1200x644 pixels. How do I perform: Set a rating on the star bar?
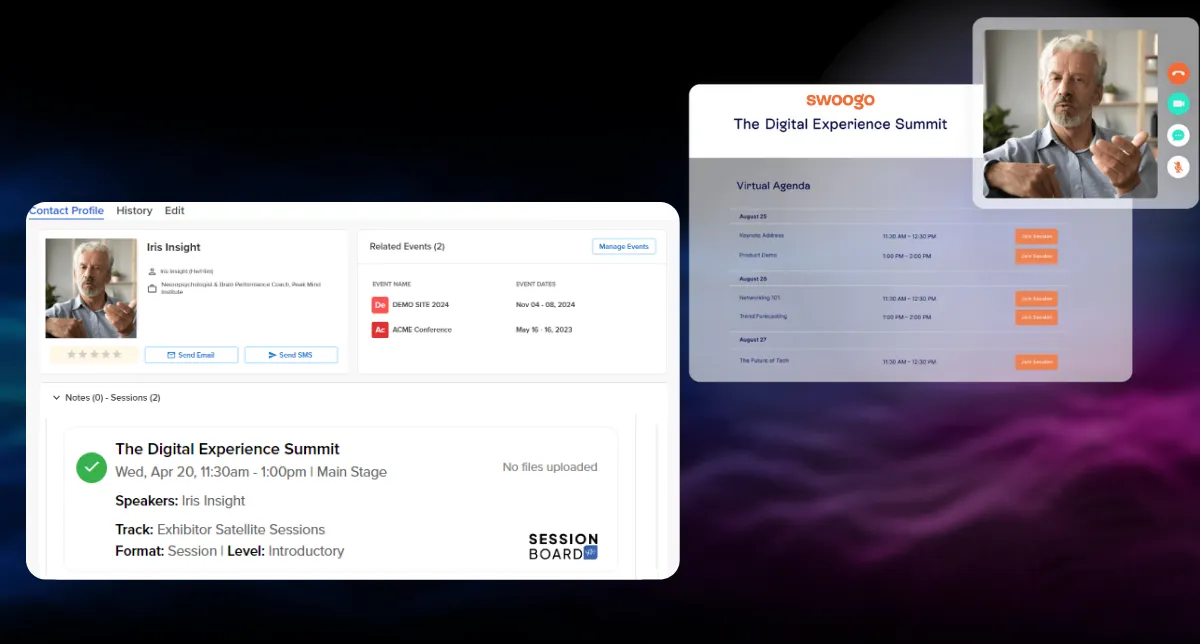(94, 355)
